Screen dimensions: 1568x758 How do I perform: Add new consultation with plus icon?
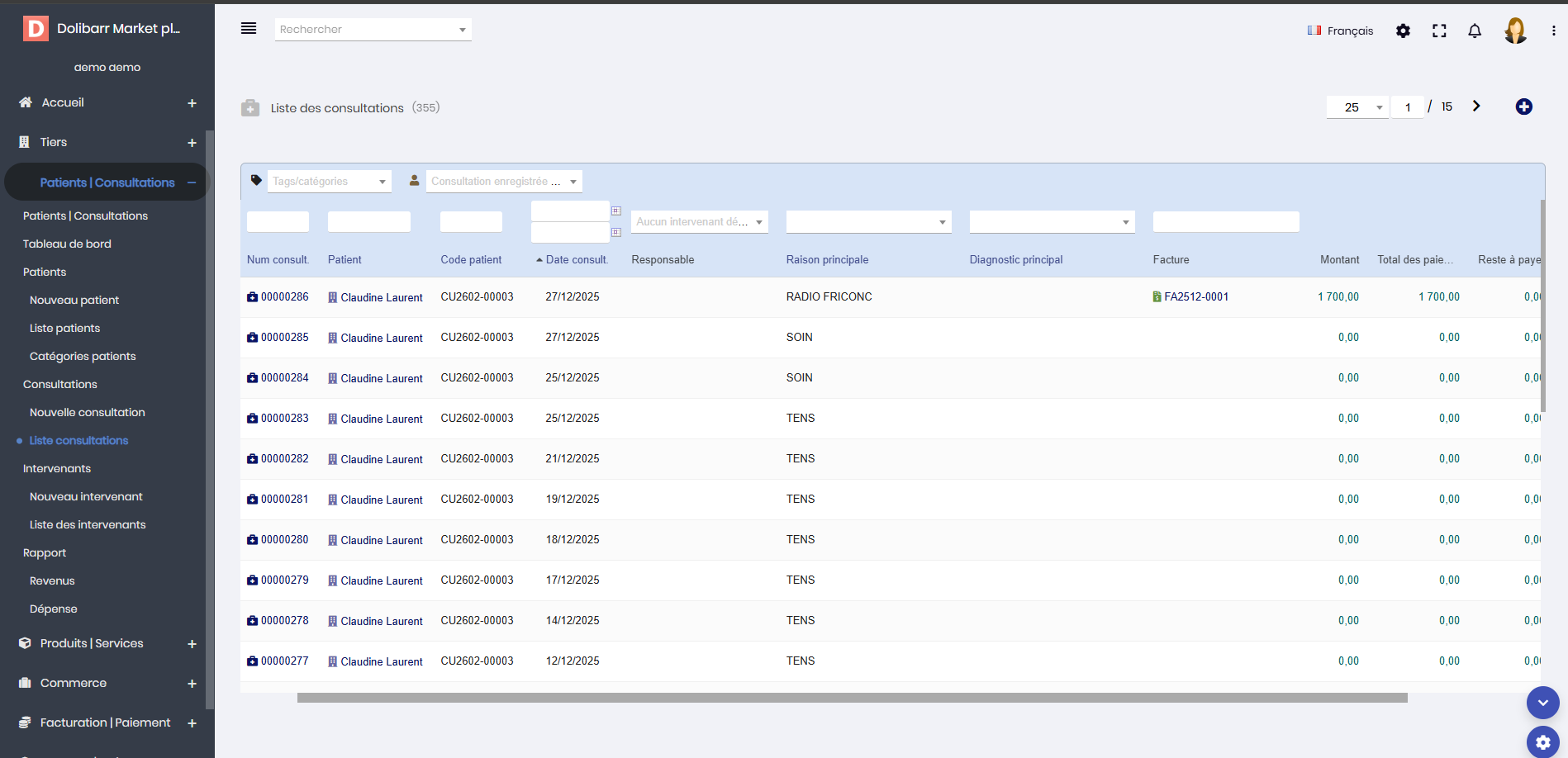pos(1524,107)
